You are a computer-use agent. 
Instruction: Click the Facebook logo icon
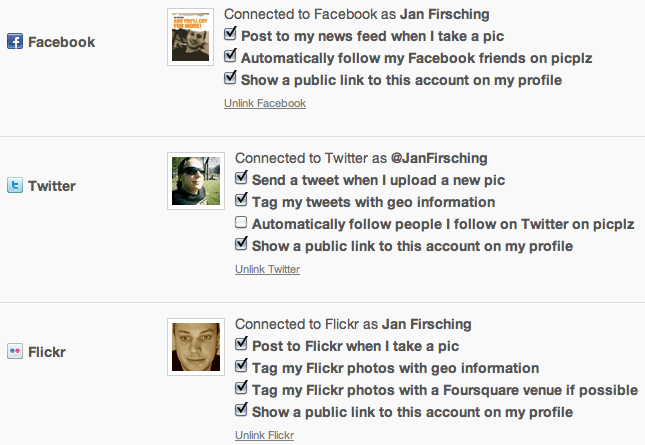pos(15,42)
